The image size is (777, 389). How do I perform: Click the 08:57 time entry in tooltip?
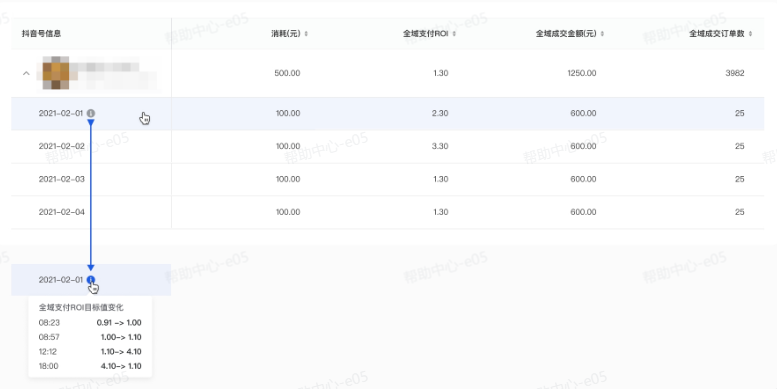coord(49,337)
